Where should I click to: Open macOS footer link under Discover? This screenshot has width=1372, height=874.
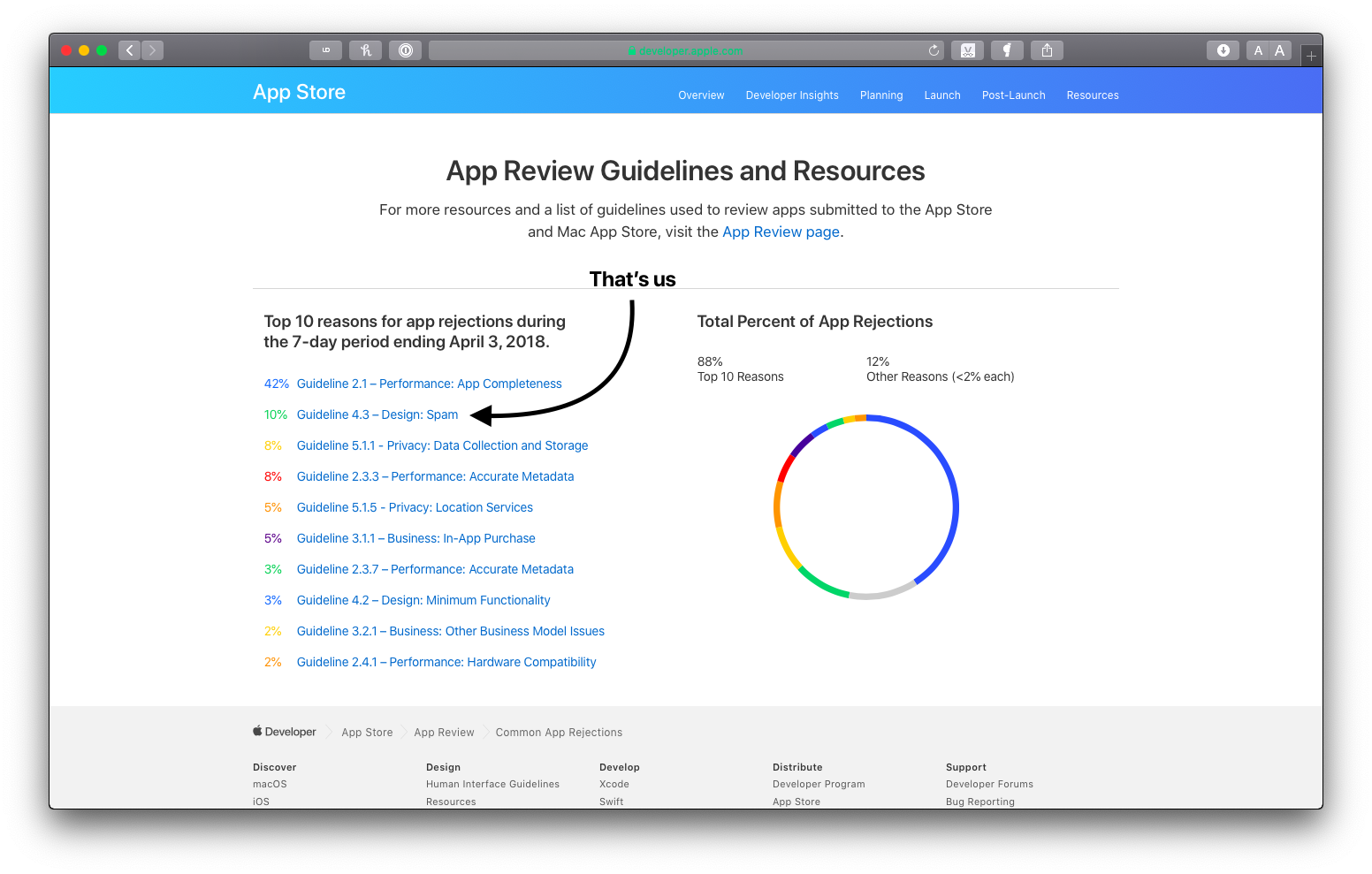[270, 784]
